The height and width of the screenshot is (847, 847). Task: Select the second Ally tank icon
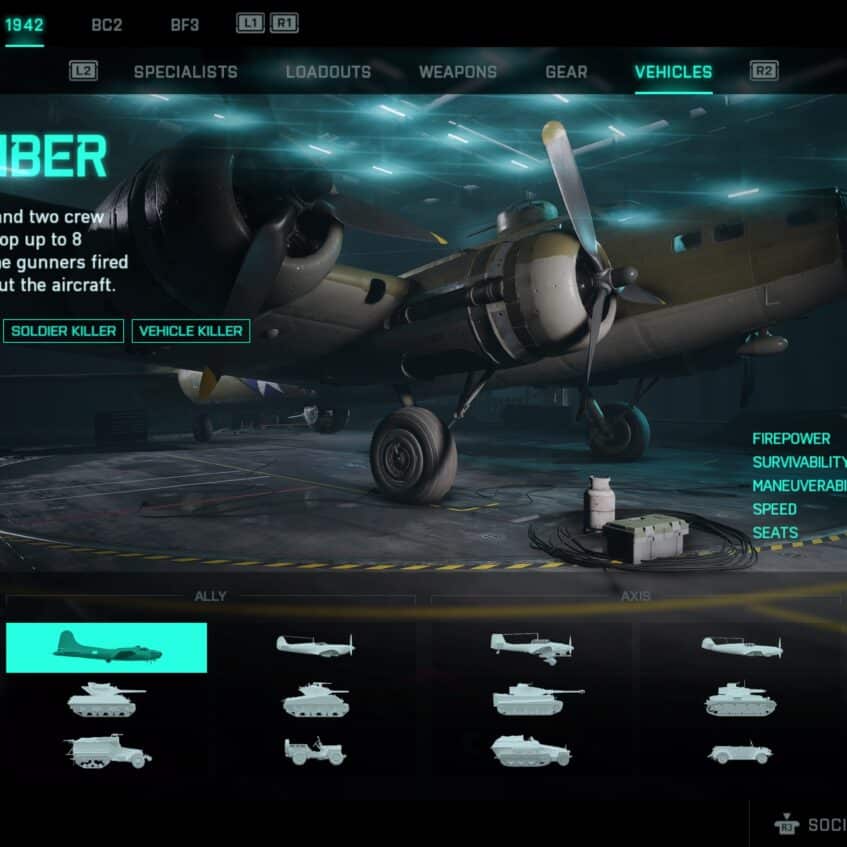point(315,699)
